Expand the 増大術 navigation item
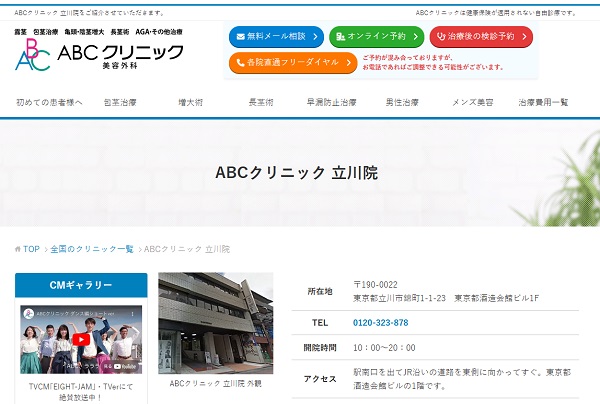The height and width of the screenshot is (404, 600). (190, 103)
